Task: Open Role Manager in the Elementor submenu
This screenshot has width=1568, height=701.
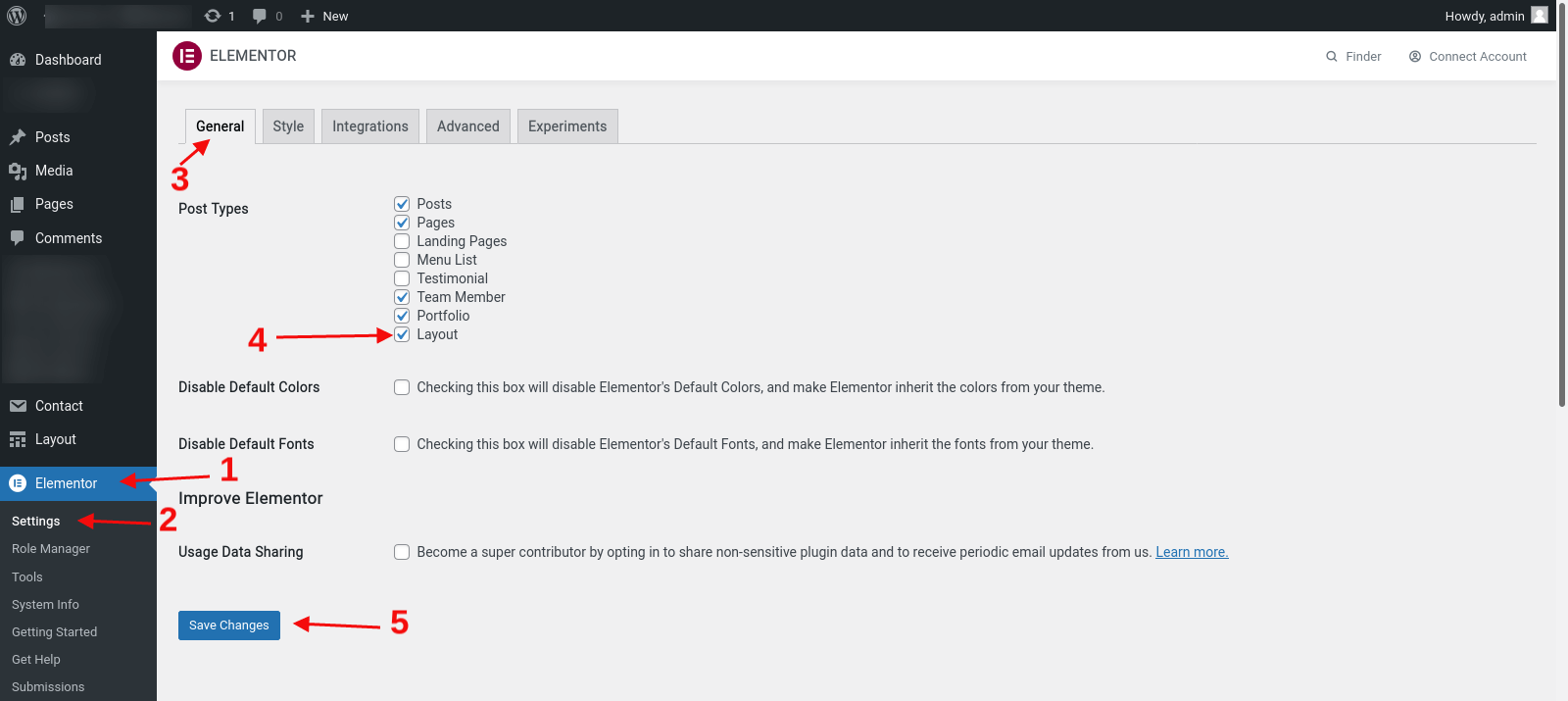Action: pos(51,549)
